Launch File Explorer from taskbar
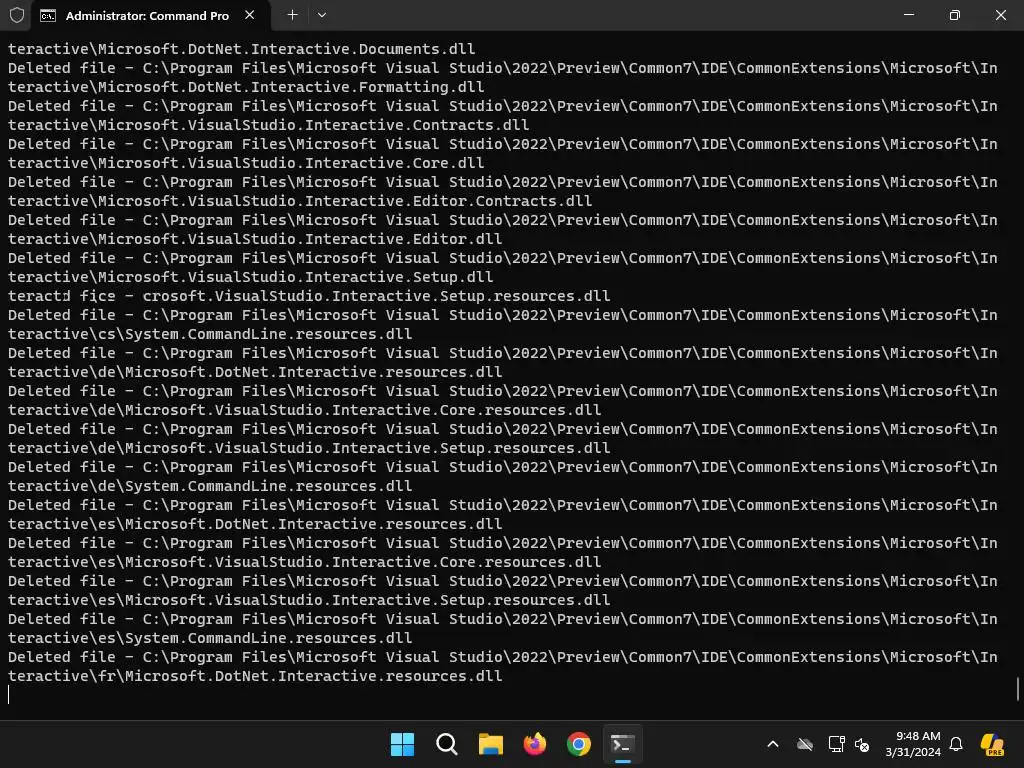This screenshot has height=768, width=1024. click(491, 744)
